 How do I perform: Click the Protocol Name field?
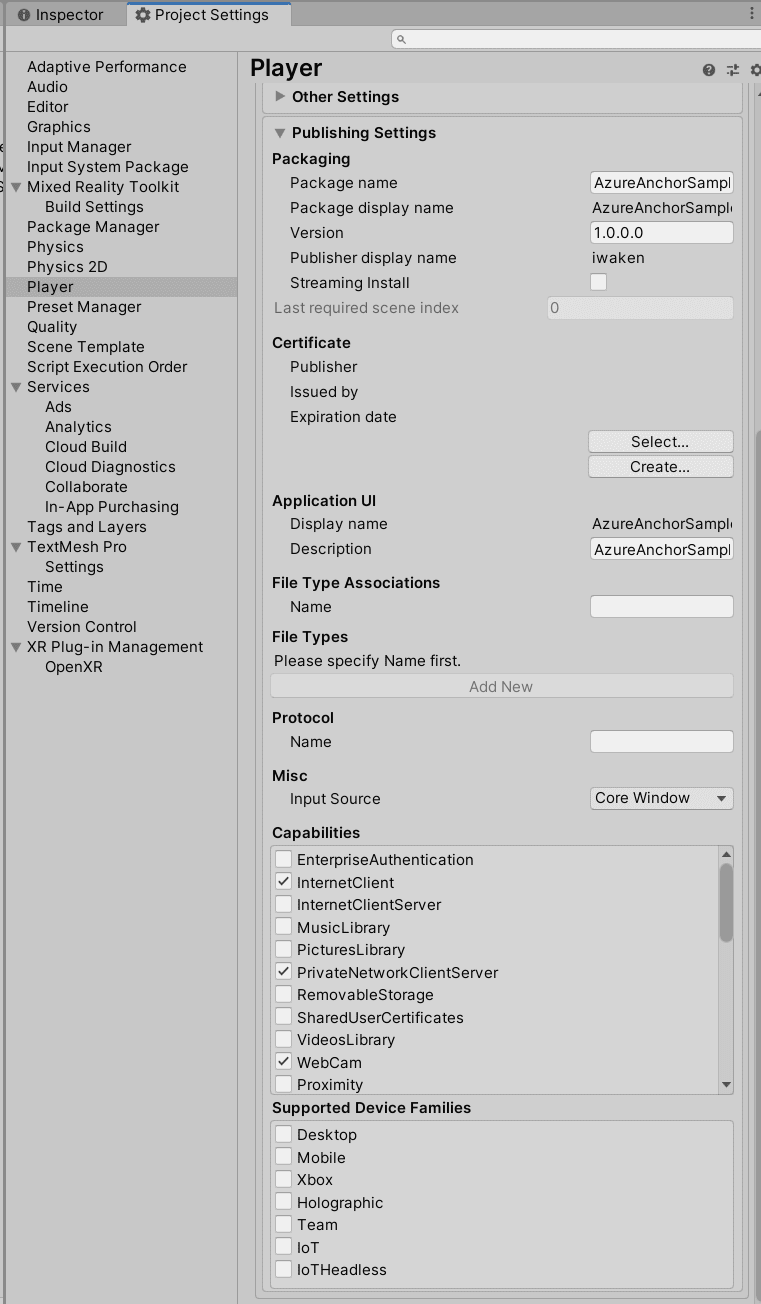tap(662, 741)
